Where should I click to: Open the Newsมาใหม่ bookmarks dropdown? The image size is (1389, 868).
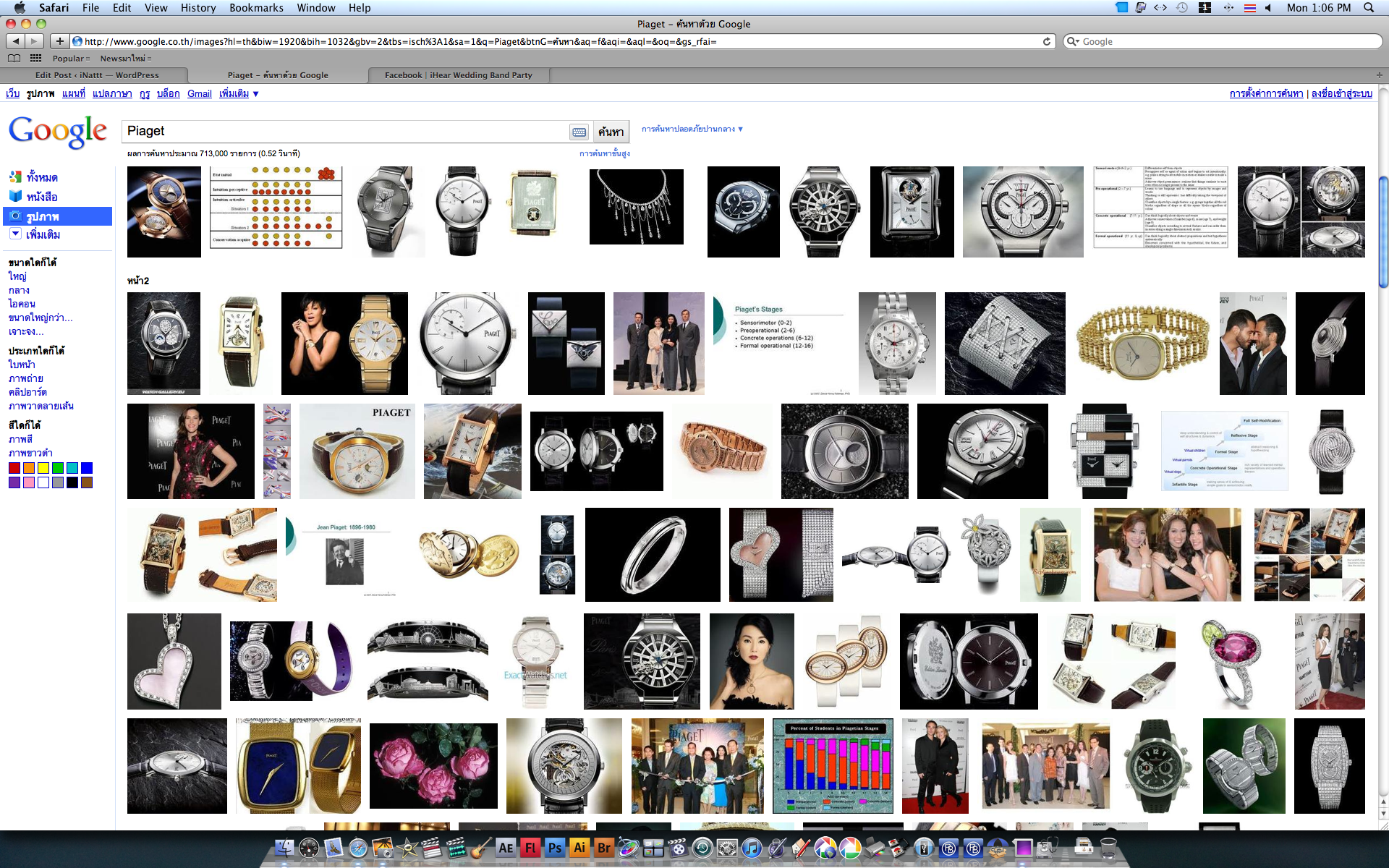(x=126, y=58)
